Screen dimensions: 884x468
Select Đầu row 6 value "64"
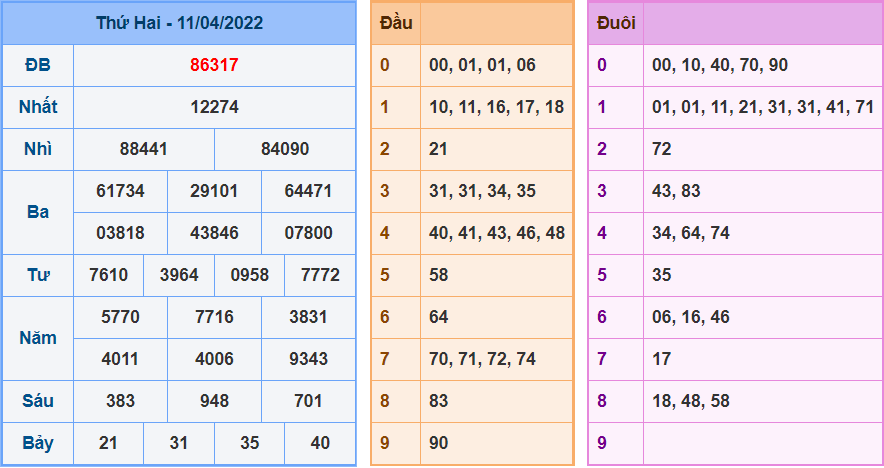tap(438, 317)
